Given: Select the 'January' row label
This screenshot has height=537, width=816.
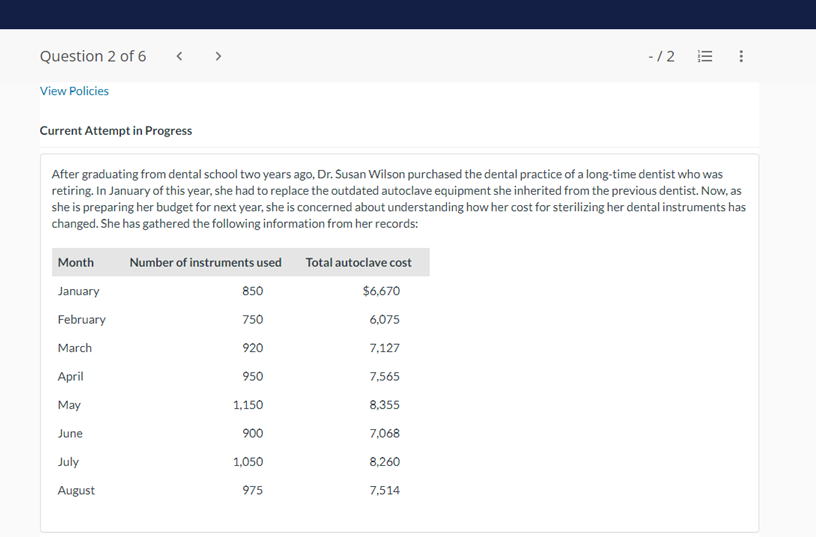Looking at the screenshot, I should pyautogui.click(x=79, y=291).
